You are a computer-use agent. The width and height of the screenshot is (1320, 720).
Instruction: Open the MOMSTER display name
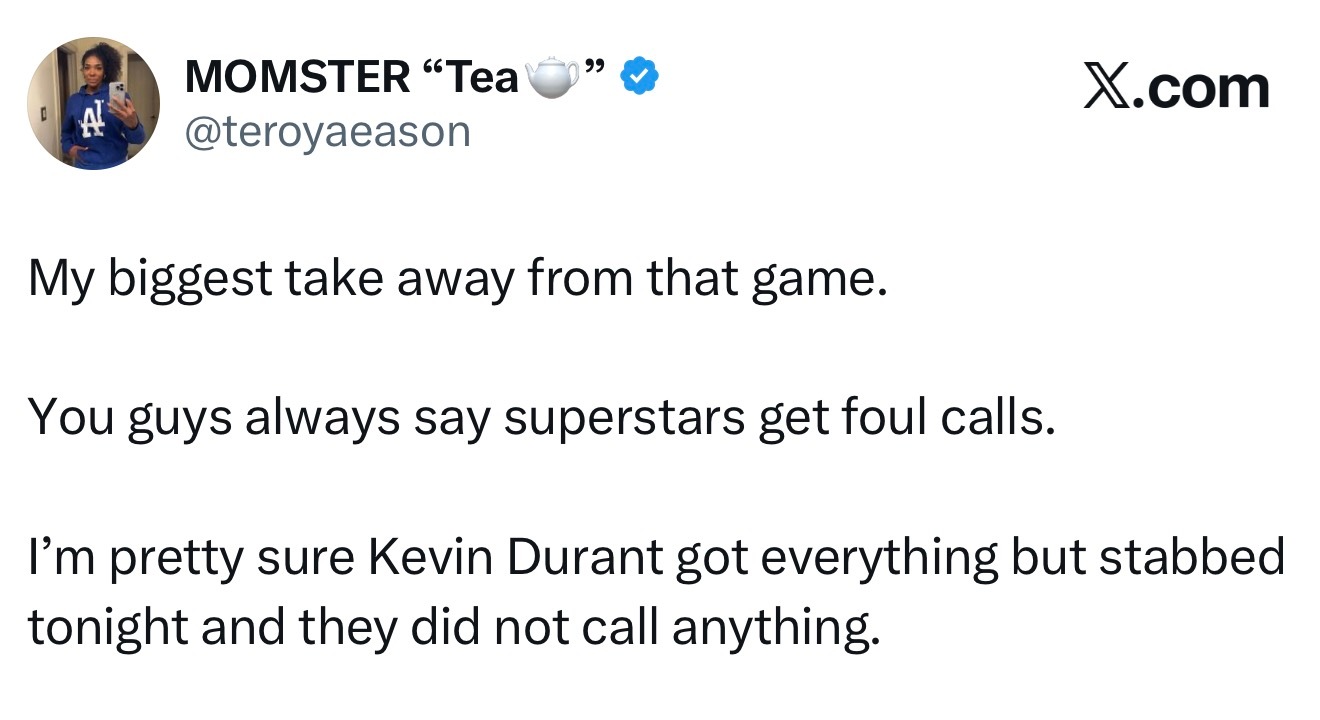(297, 78)
